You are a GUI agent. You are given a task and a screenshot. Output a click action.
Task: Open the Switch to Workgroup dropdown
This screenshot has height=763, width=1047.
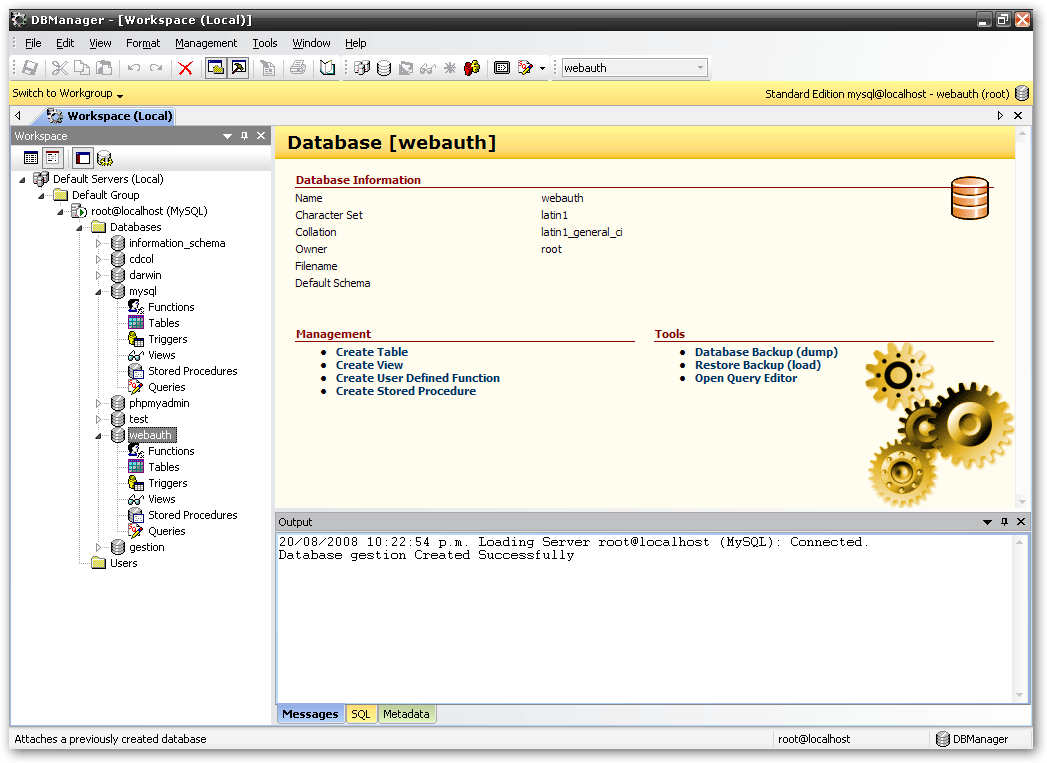pyautogui.click(x=67, y=93)
